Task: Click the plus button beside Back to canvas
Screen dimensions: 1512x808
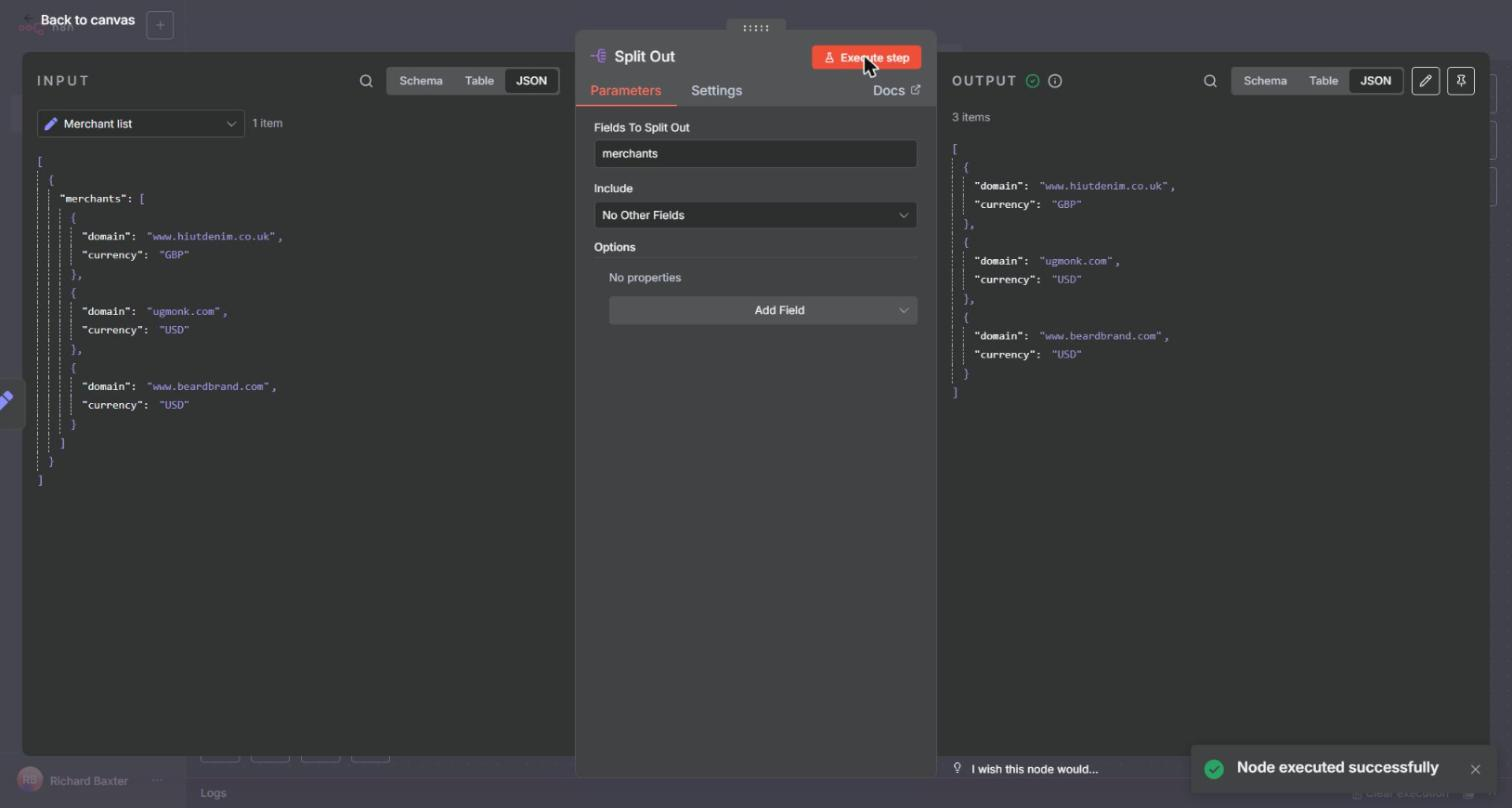Action: (x=160, y=25)
